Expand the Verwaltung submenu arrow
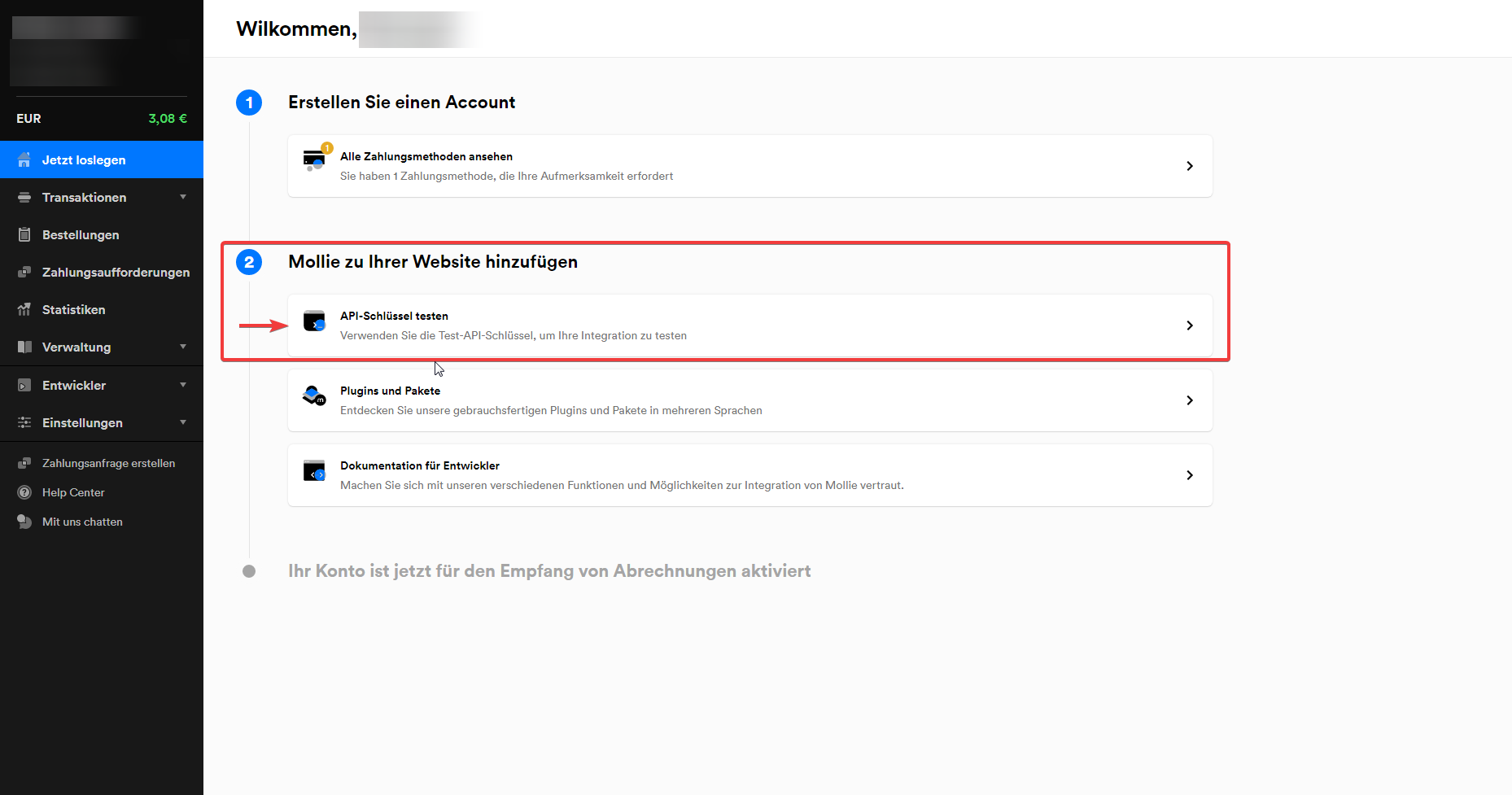This screenshot has width=1512, height=795. click(183, 347)
